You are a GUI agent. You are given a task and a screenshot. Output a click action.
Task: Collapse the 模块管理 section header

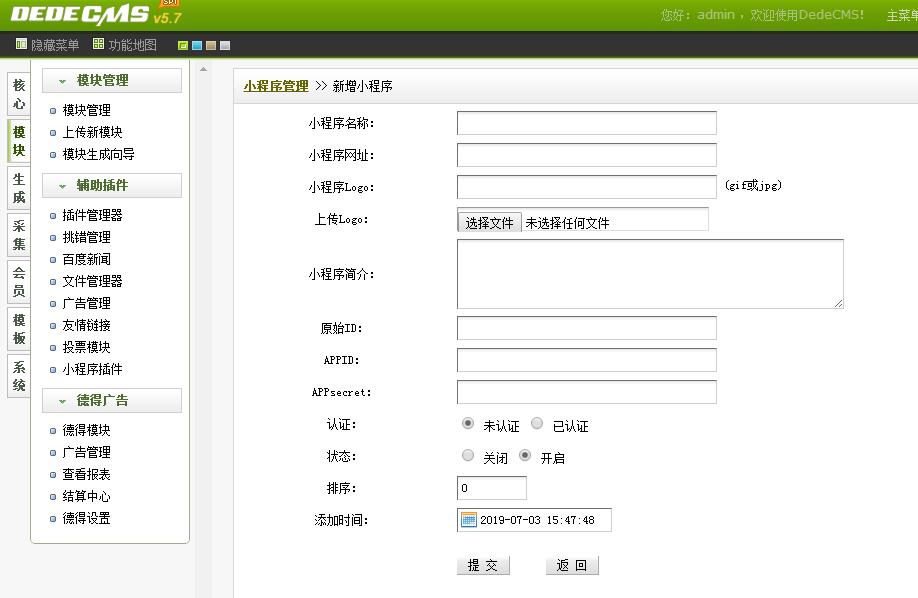click(112, 81)
